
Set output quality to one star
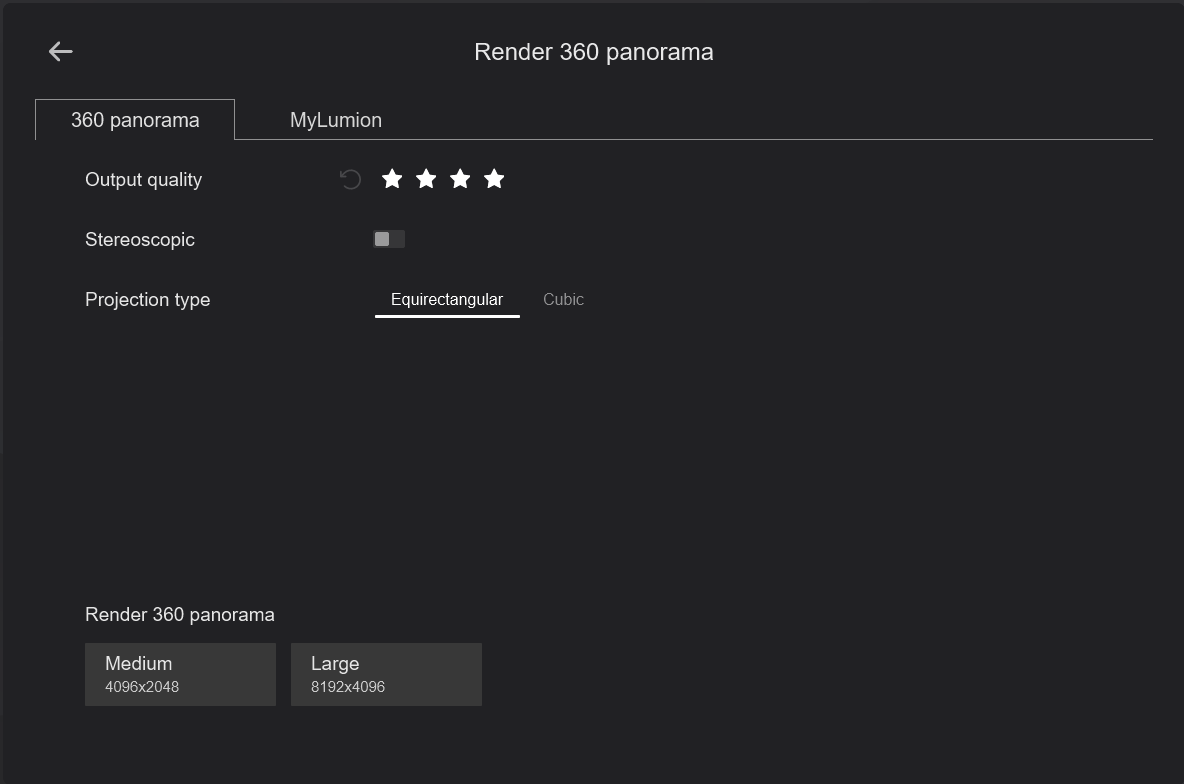[392, 179]
